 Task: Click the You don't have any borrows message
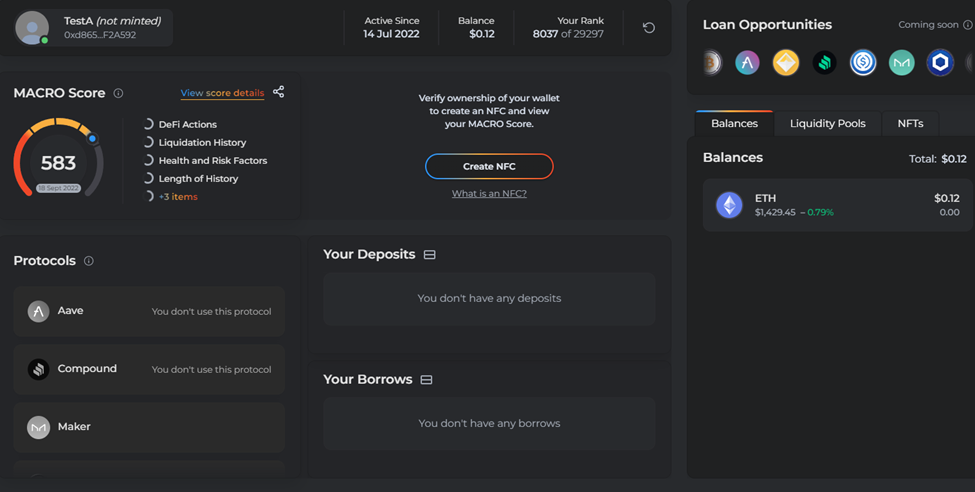(489, 423)
